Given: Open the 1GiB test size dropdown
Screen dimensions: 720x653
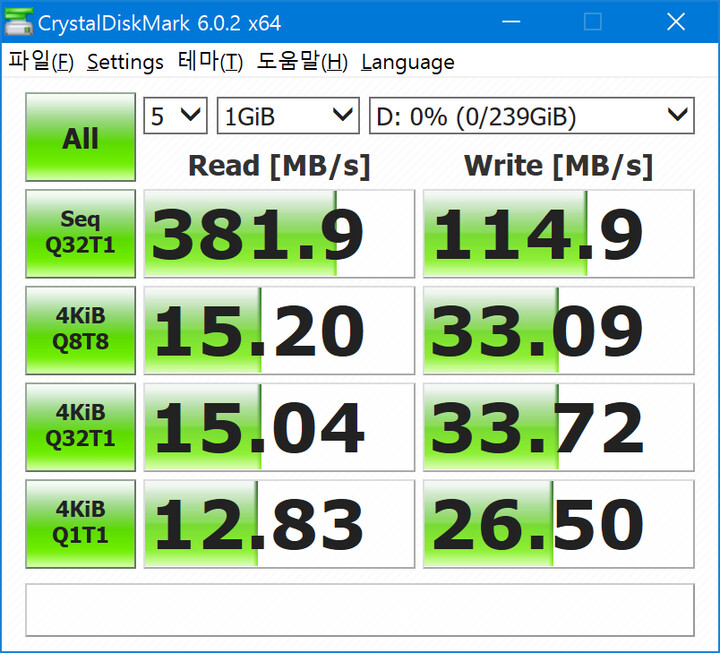Looking at the screenshot, I should (x=288, y=116).
